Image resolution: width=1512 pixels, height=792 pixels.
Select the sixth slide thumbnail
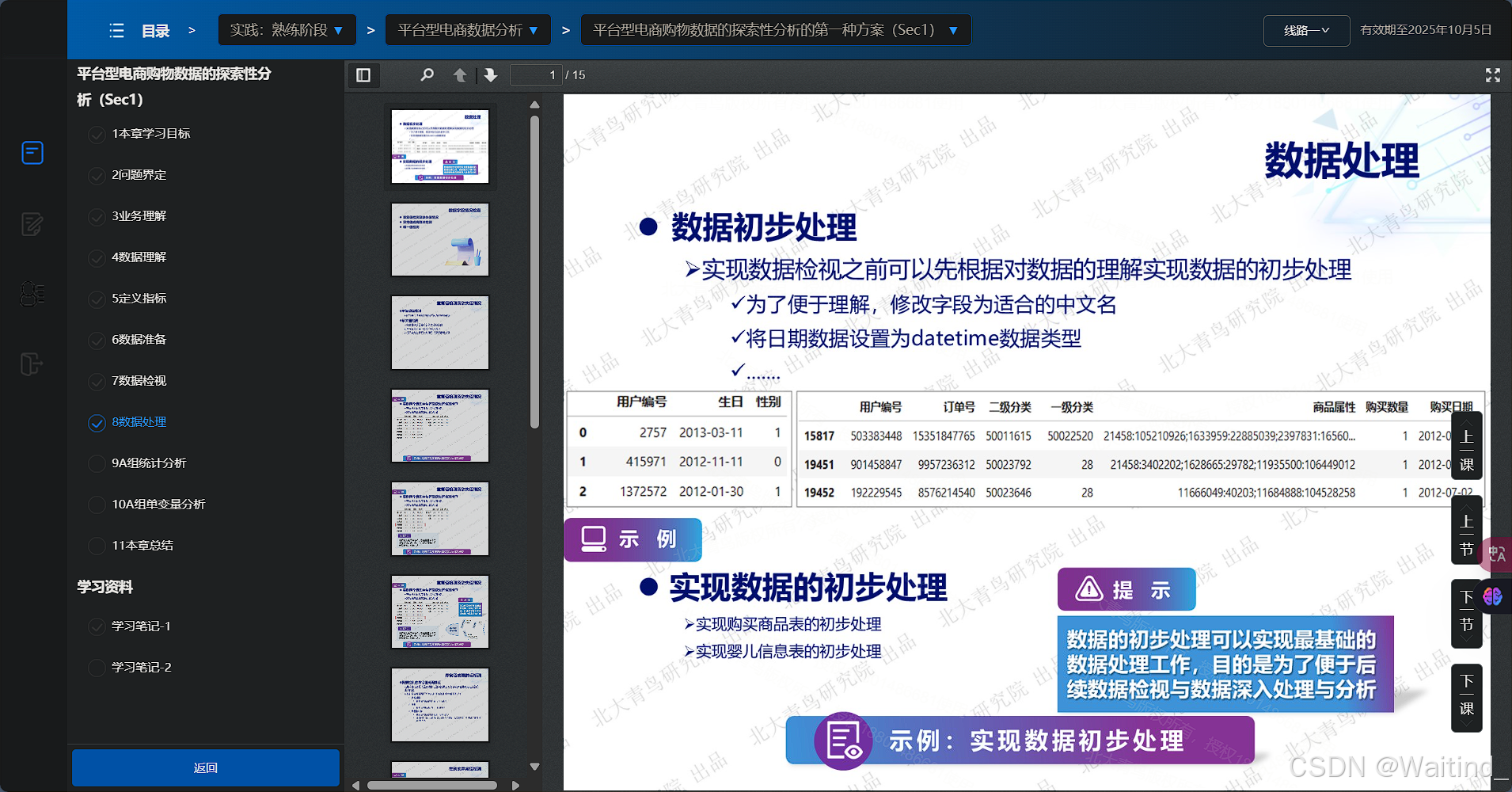click(440, 611)
